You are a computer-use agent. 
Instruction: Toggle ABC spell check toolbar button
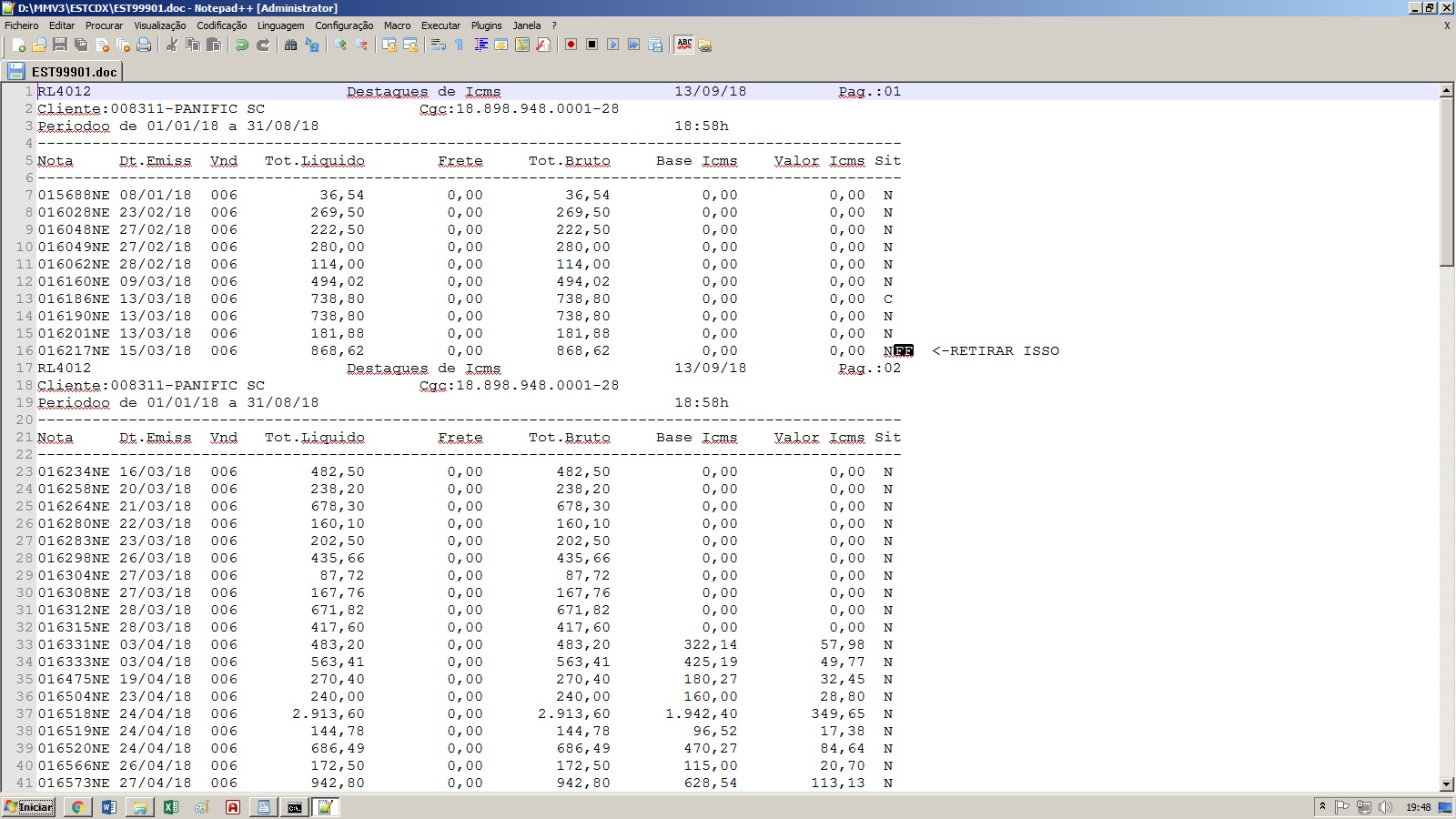[684, 45]
